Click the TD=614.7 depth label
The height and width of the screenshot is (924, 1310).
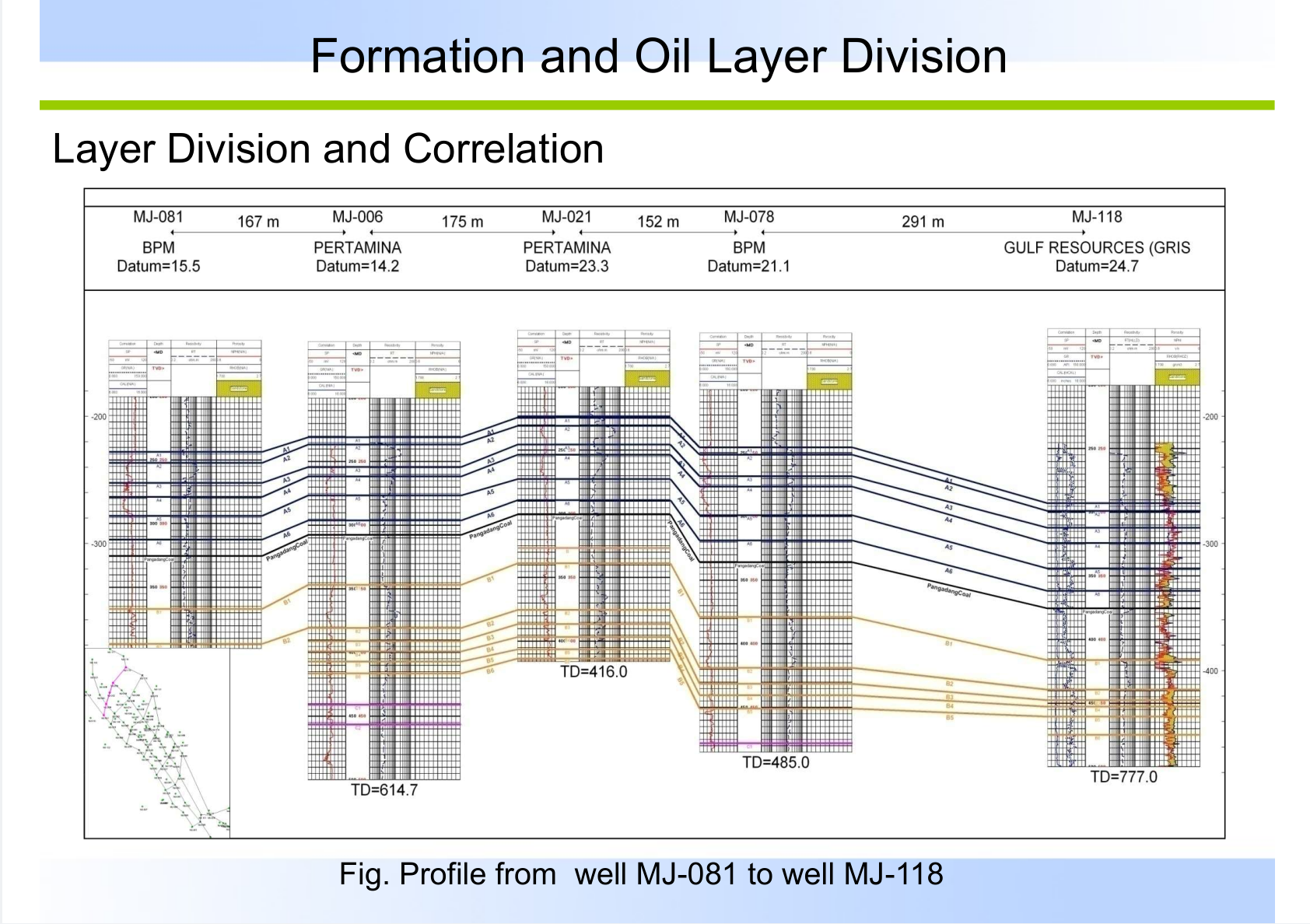coord(384,790)
